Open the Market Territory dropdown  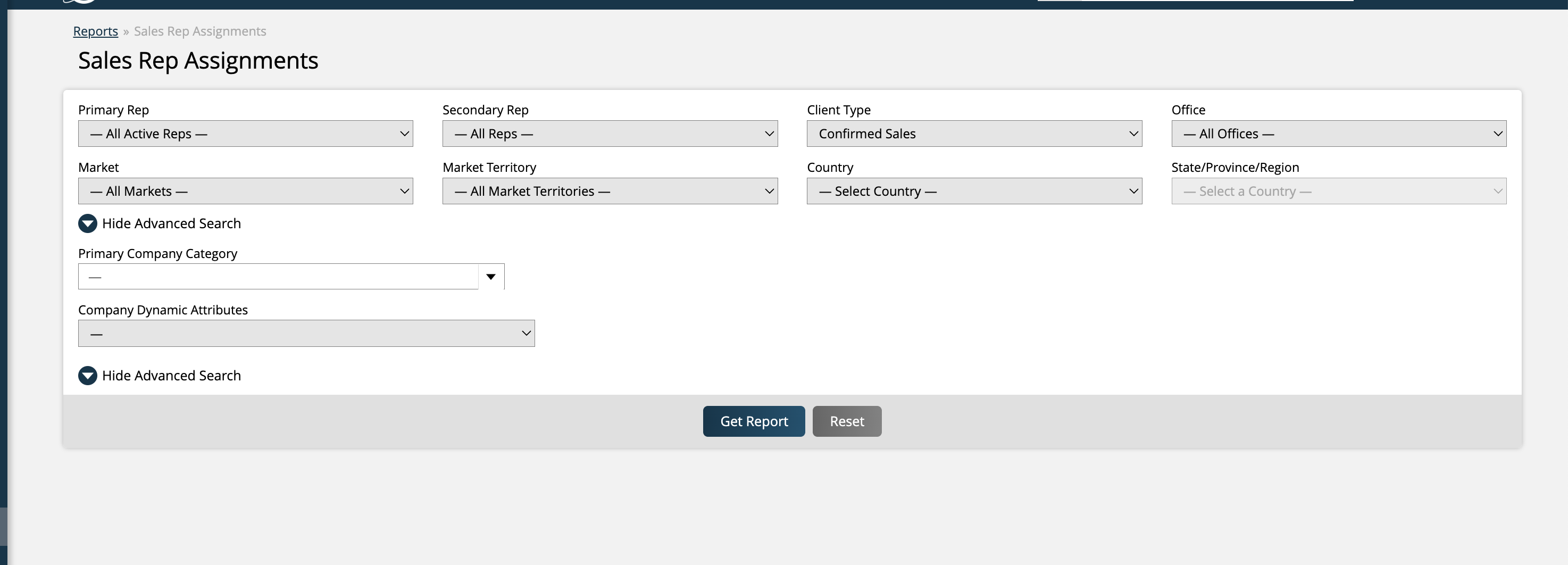[610, 191]
